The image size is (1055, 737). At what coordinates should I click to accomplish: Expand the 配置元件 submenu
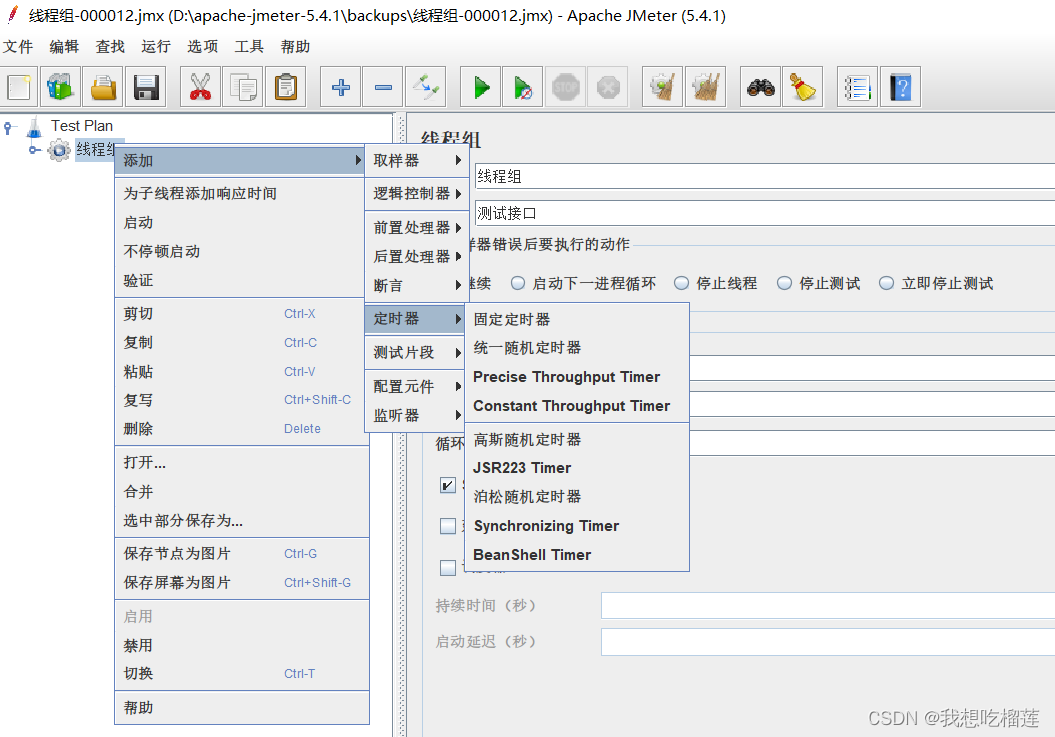click(416, 386)
